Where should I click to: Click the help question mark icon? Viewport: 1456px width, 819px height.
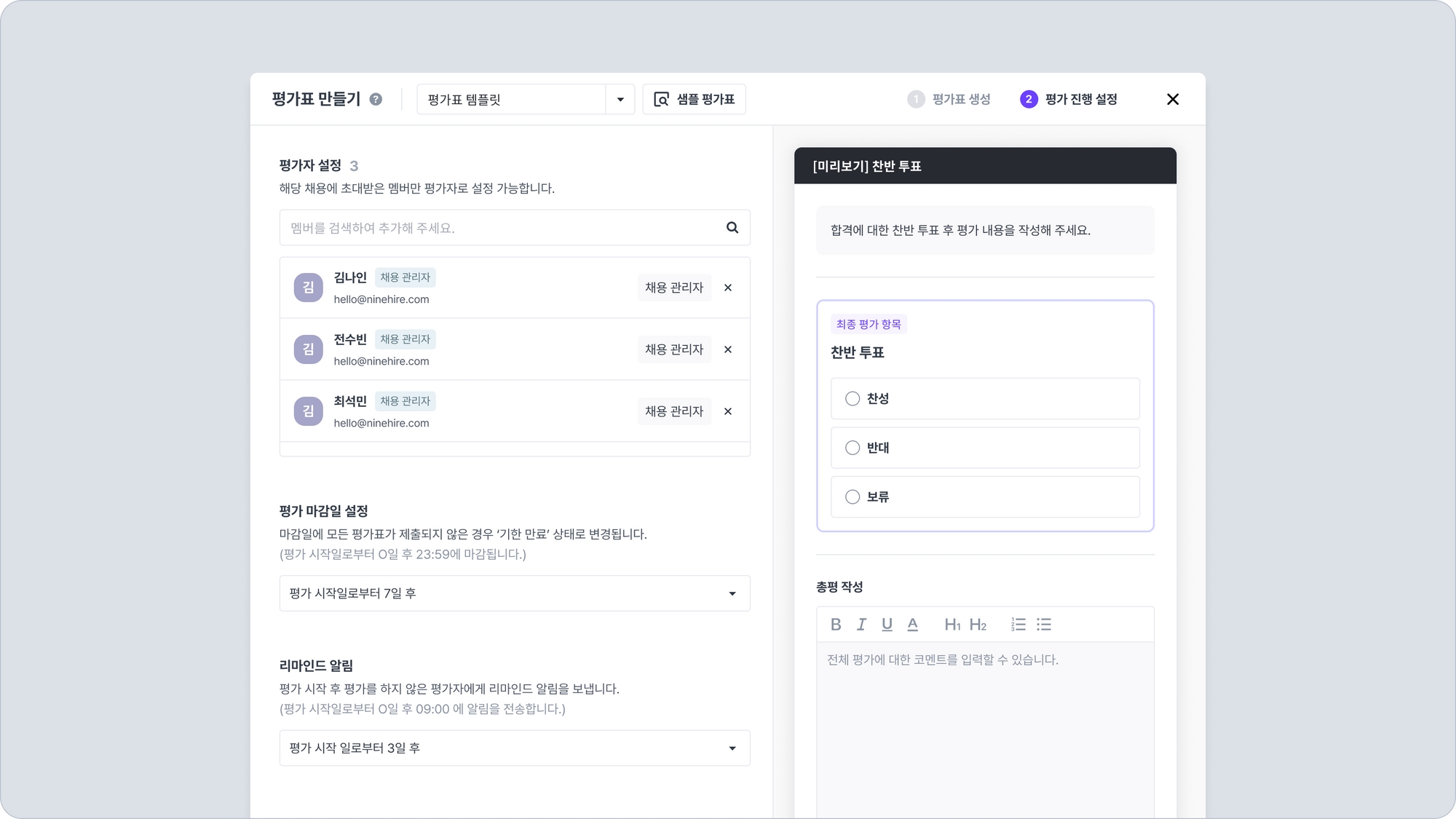point(376,99)
